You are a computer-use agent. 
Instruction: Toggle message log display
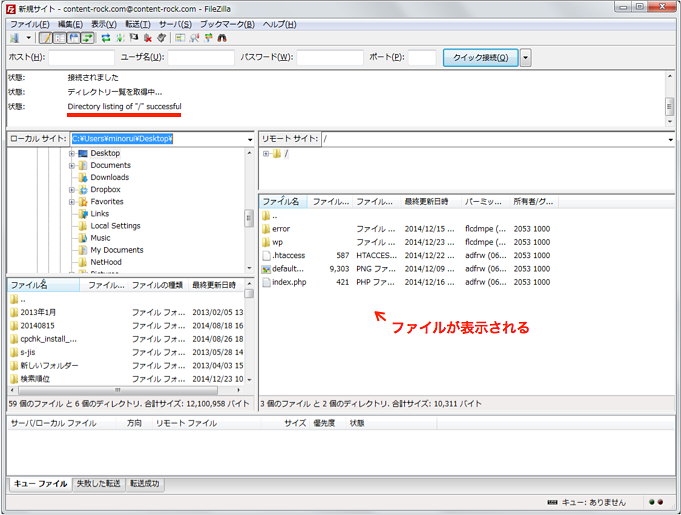coord(46,38)
